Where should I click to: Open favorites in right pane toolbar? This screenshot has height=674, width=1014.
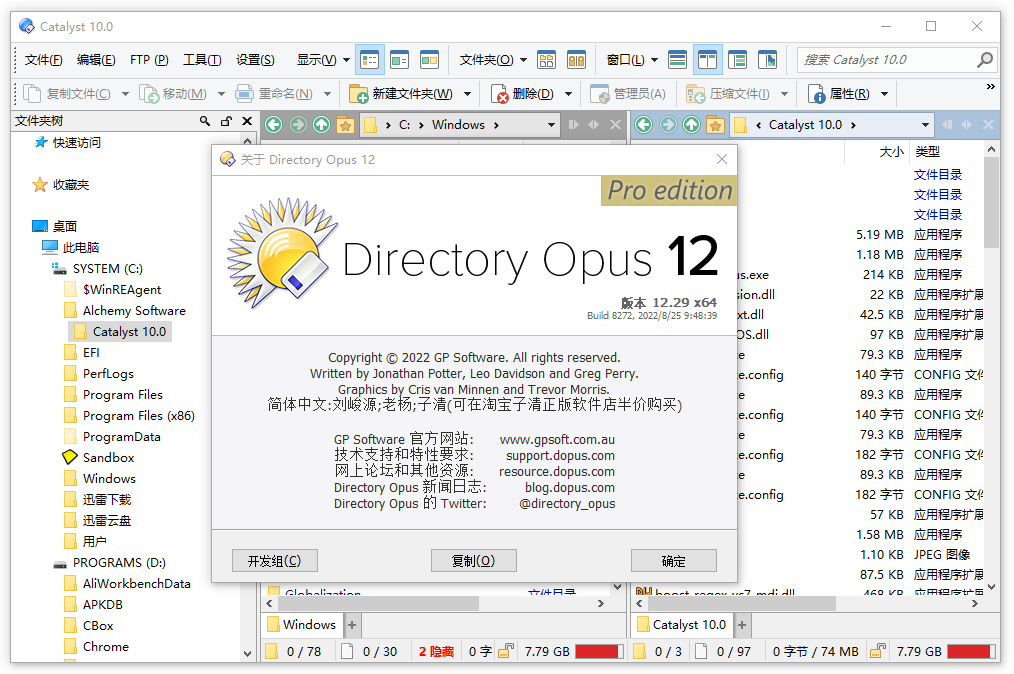(715, 124)
